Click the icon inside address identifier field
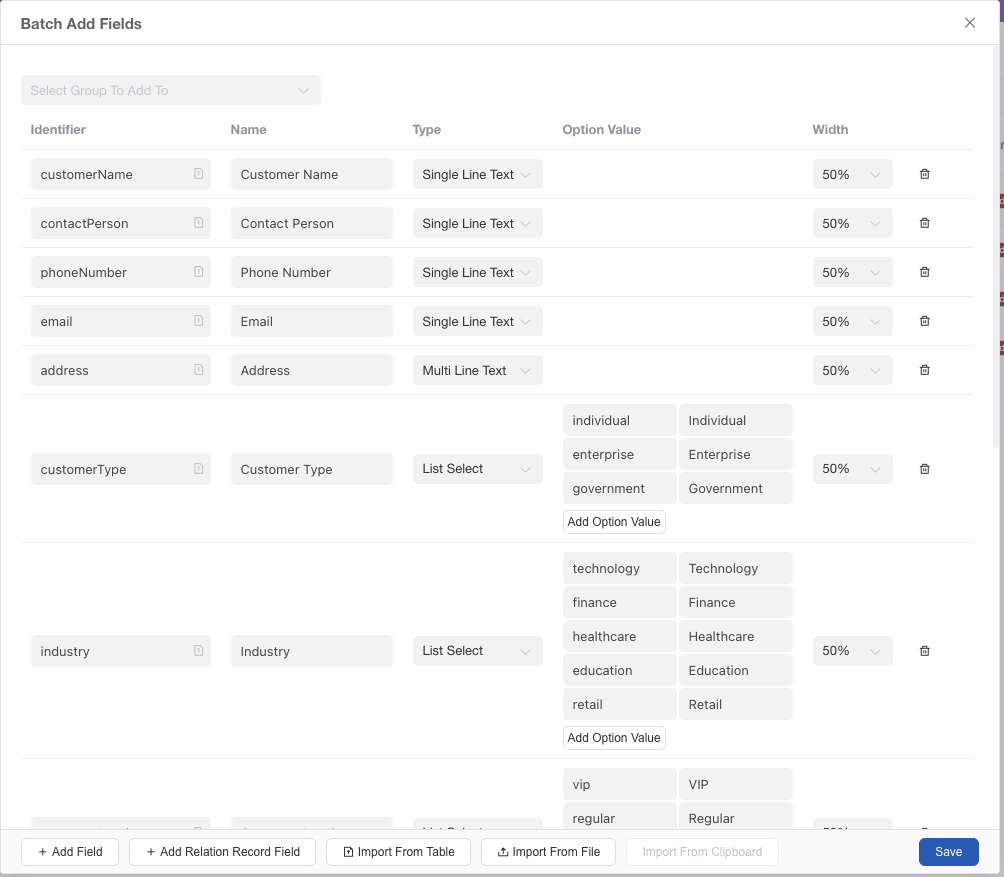 [198, 370]
